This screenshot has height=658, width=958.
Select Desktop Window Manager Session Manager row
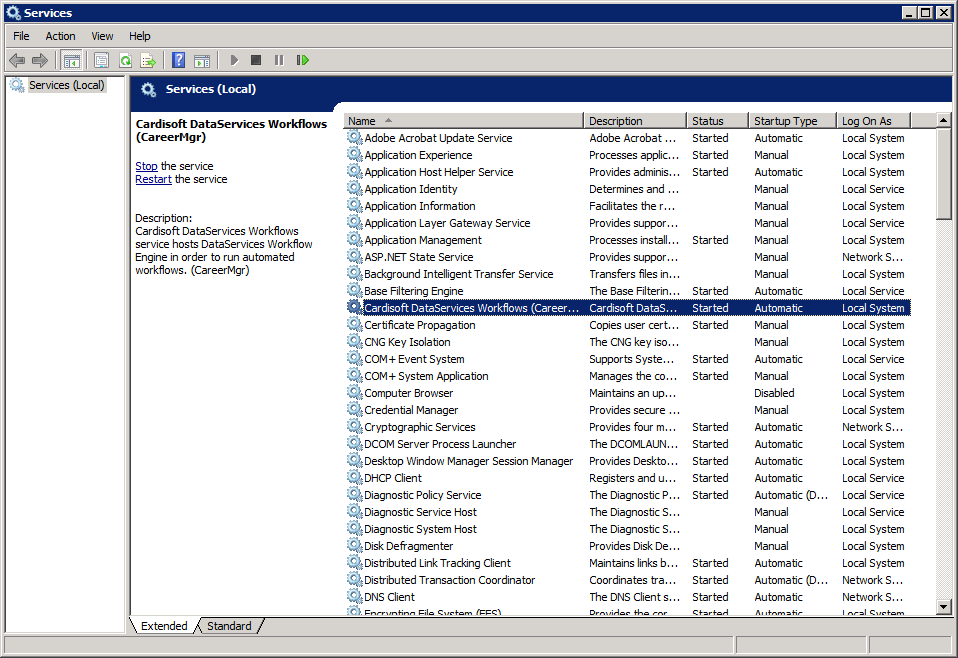pos(628,461)
